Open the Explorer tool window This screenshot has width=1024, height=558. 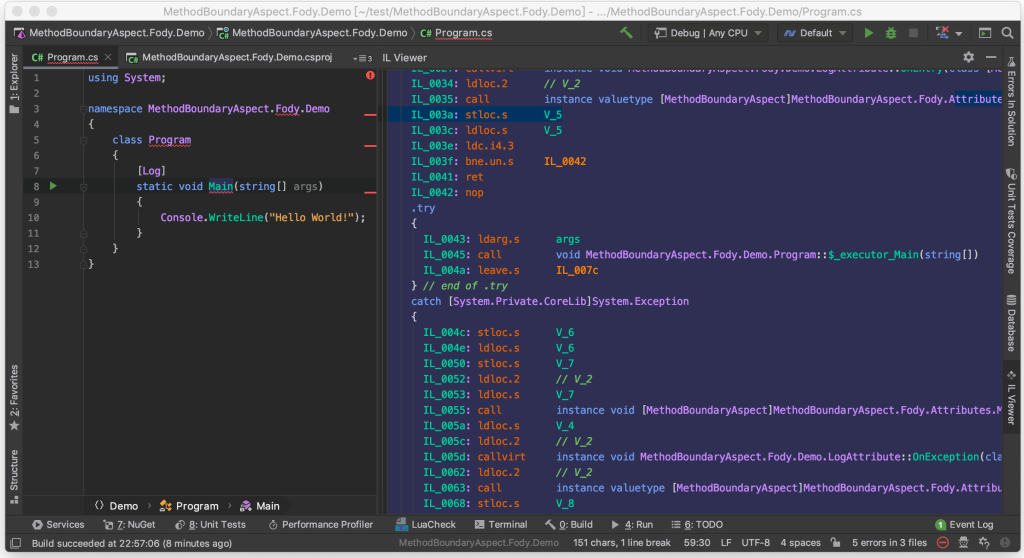pyautogui.click(x=14, y=84)
